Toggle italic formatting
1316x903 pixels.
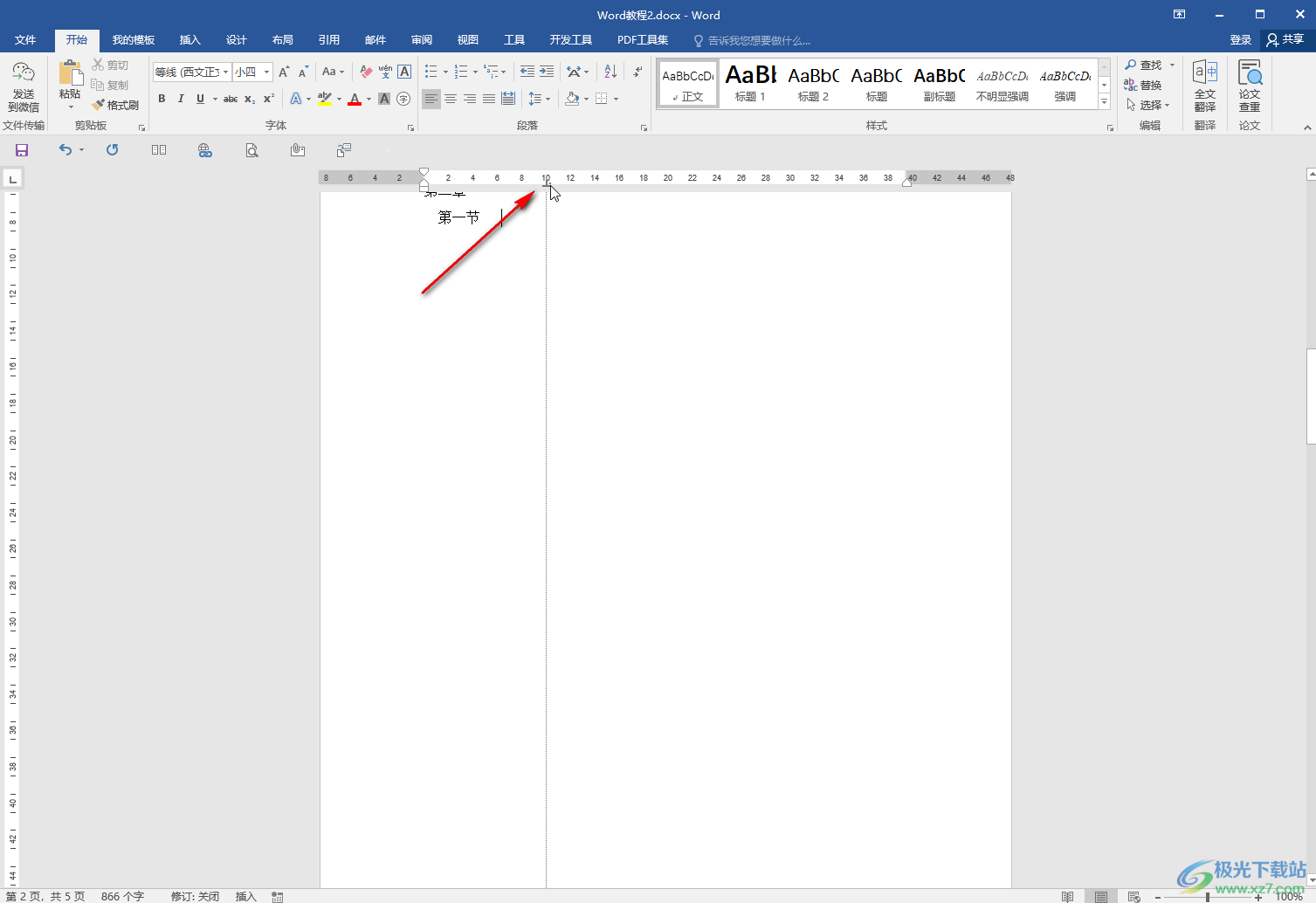pyautogui.click(x=181, y=99)
